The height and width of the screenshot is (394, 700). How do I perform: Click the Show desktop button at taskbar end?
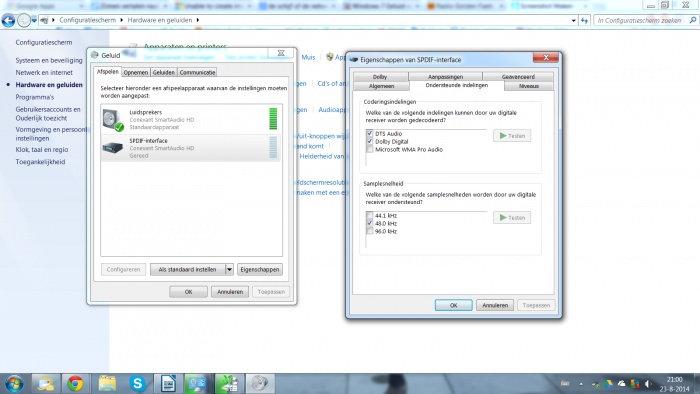(x=696, y=384)
